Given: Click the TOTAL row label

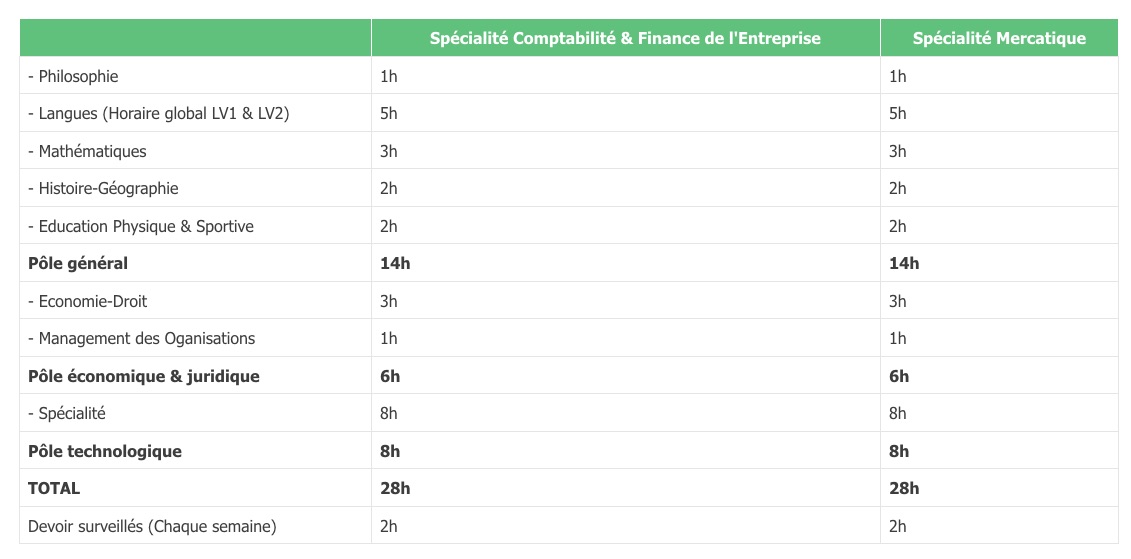Looking at the screenshot, I should (54, 489).
